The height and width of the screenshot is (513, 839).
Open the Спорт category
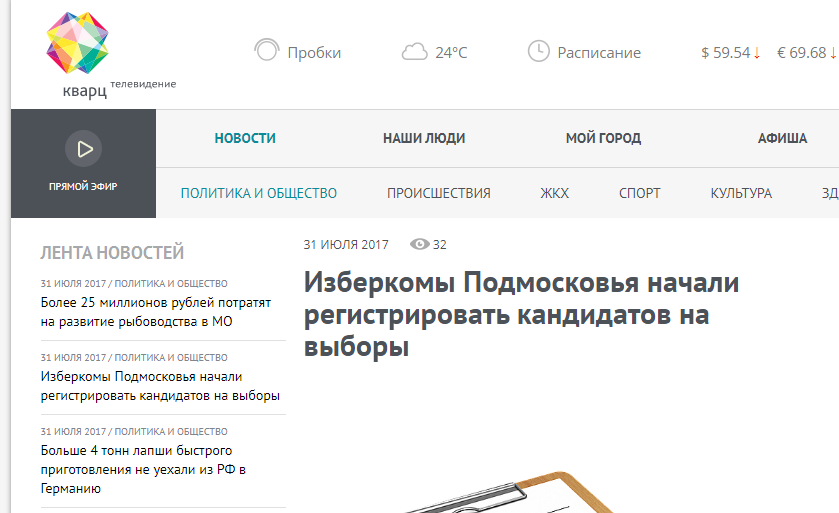point(639,193)
